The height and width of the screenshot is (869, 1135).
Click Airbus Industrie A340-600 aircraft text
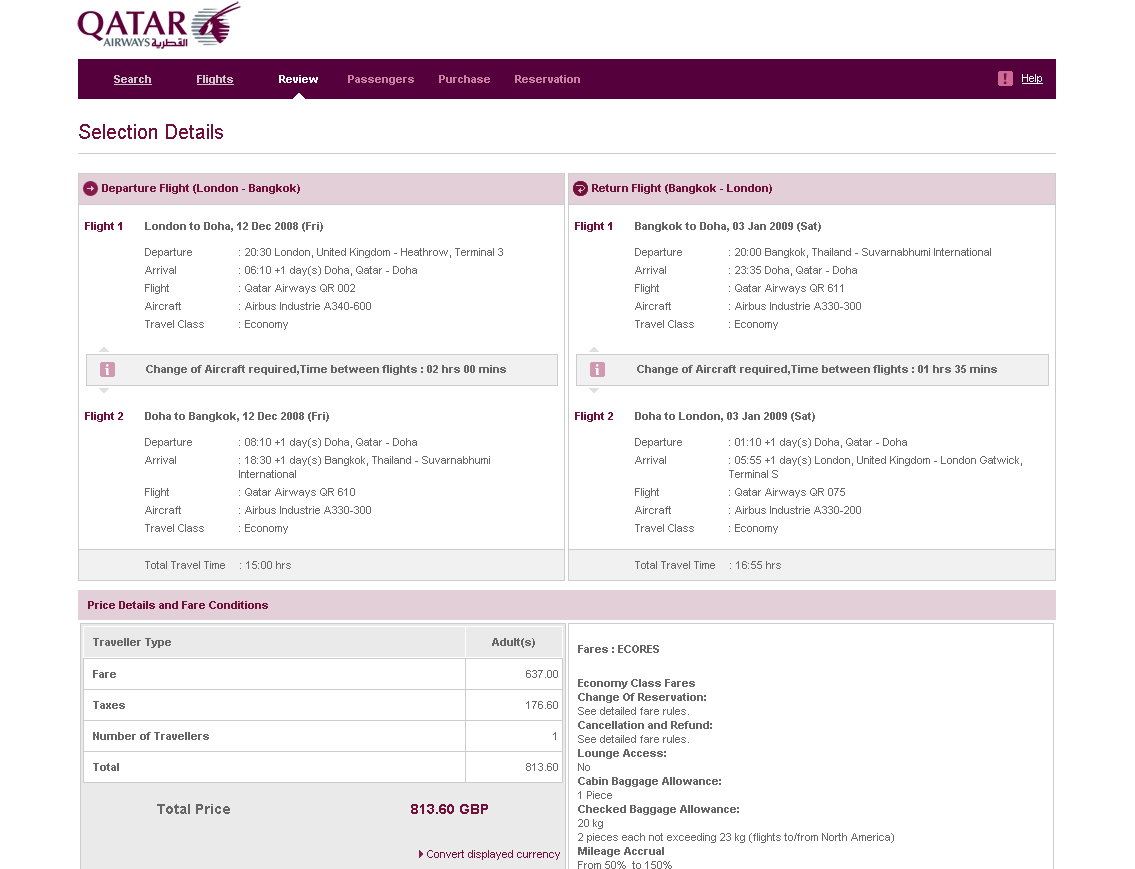click(308, 307)
